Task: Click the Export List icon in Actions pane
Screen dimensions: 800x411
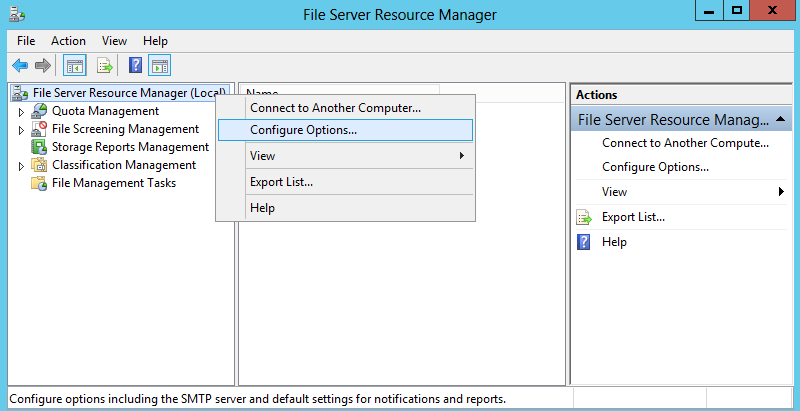Action: (584, 217)
